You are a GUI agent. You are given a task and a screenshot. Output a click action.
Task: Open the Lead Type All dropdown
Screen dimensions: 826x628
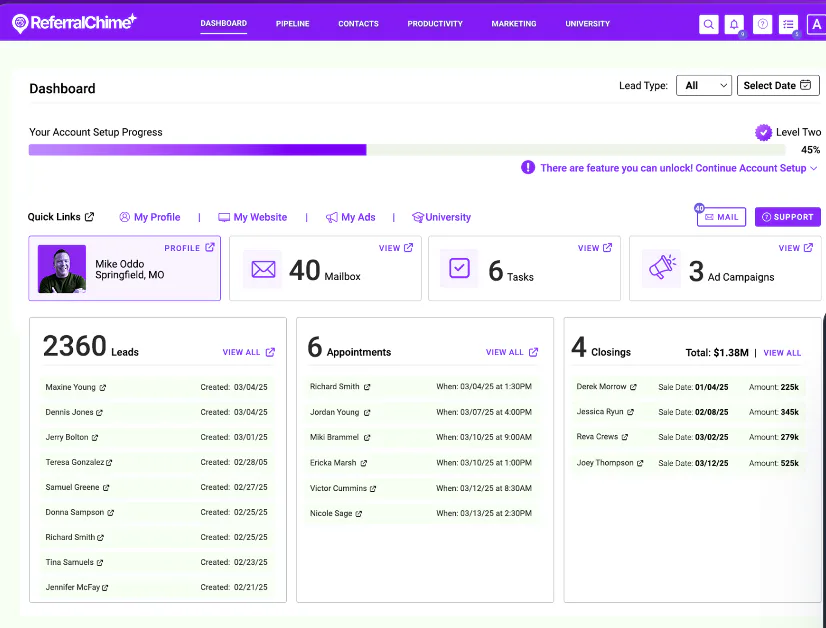(x=704, y=85)
